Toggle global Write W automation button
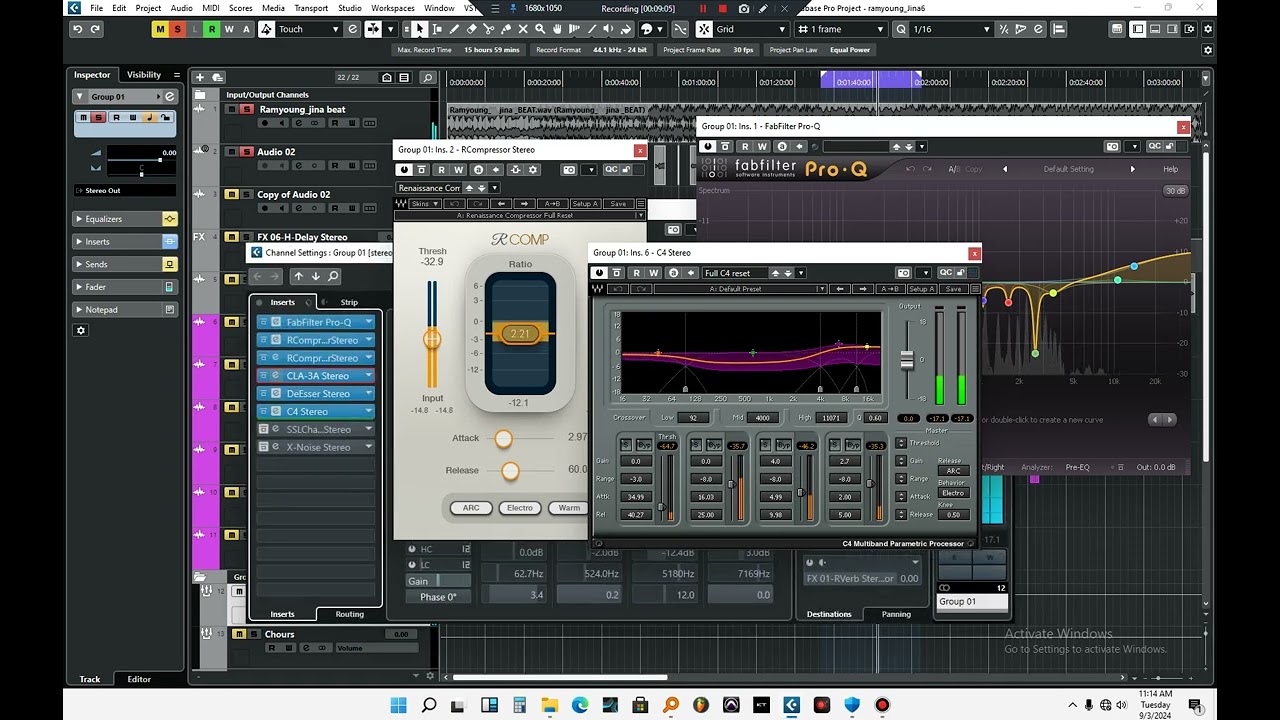1280x720 pixels. 229,29
